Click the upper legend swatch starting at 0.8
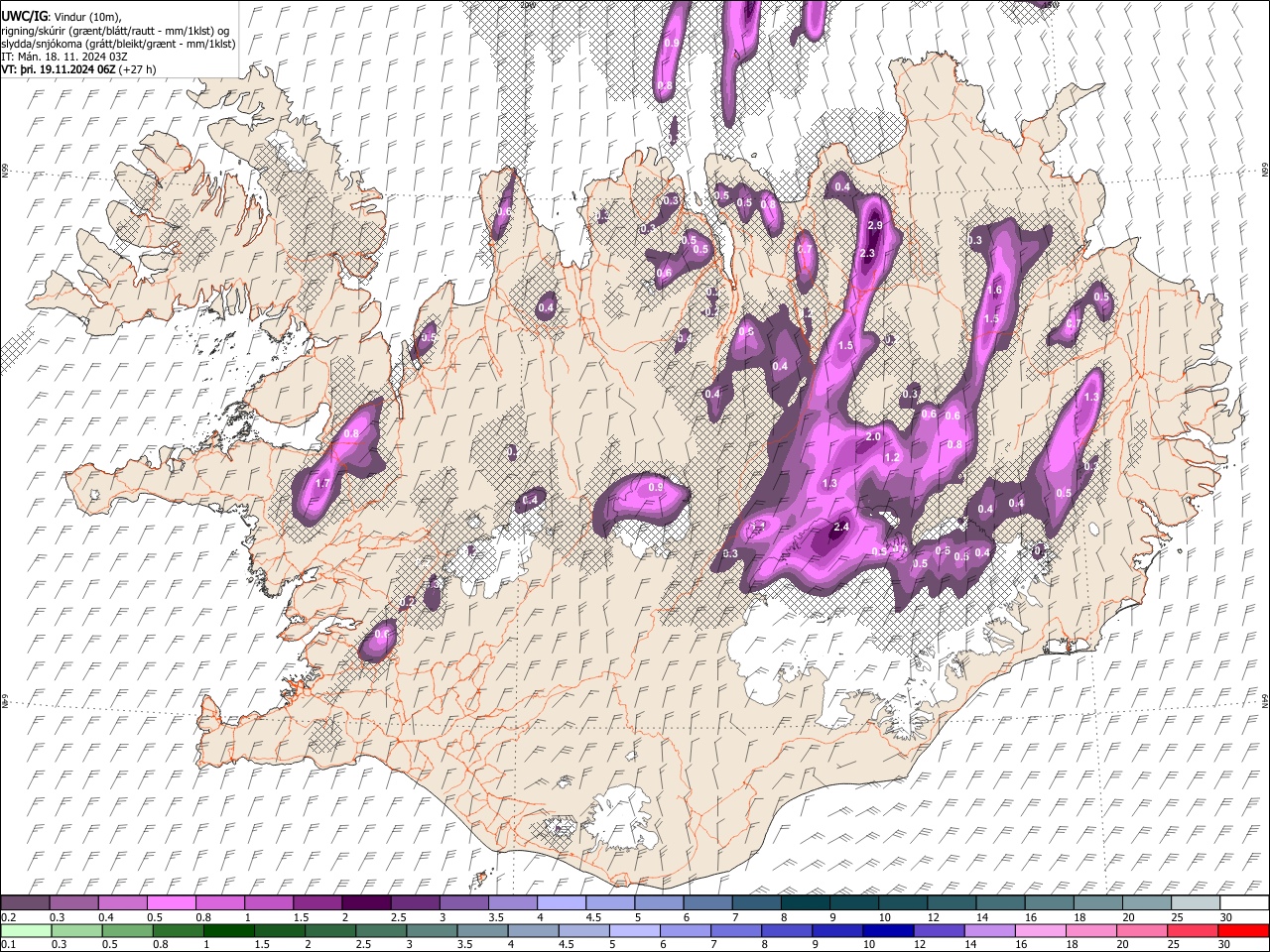The image size is (1270, 952). tap(219, 902)
